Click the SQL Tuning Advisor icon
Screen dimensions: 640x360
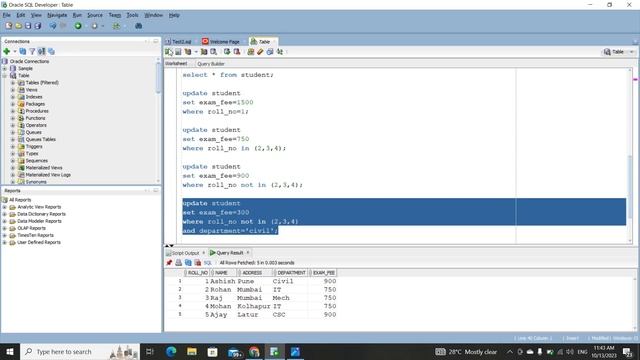pyautogui.click(x=213, y=52)
